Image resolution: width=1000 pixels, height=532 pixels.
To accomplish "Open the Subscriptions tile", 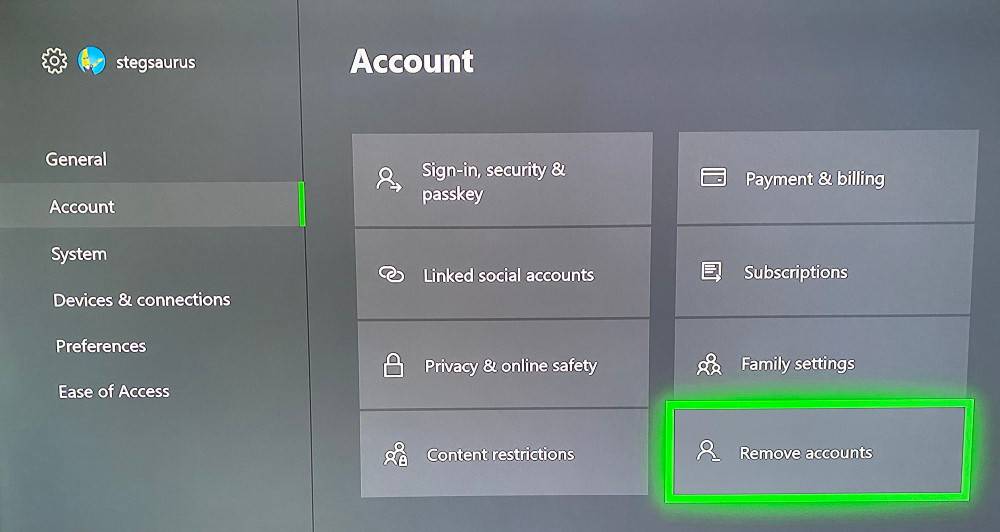I will pos(824,270).
